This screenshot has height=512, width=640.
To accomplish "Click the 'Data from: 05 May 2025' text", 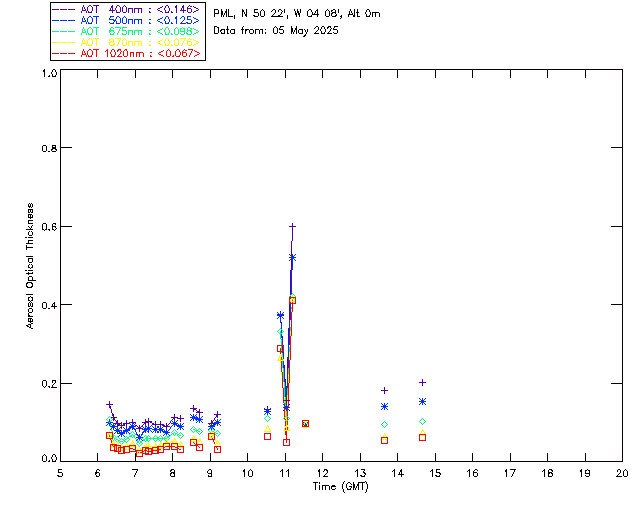I will pyautogui.click(x=276, y=31).
